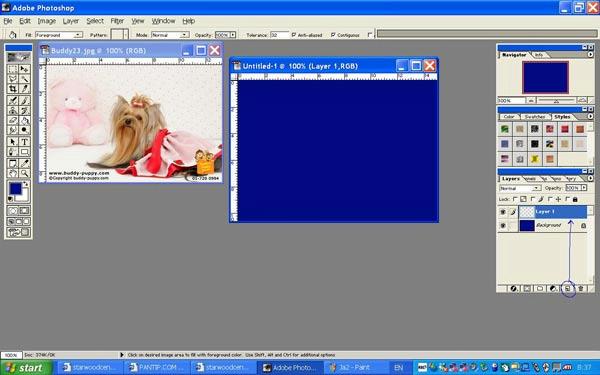Select the Crop tool
Viewport: 600px width, 375px height.
(13, 89)
